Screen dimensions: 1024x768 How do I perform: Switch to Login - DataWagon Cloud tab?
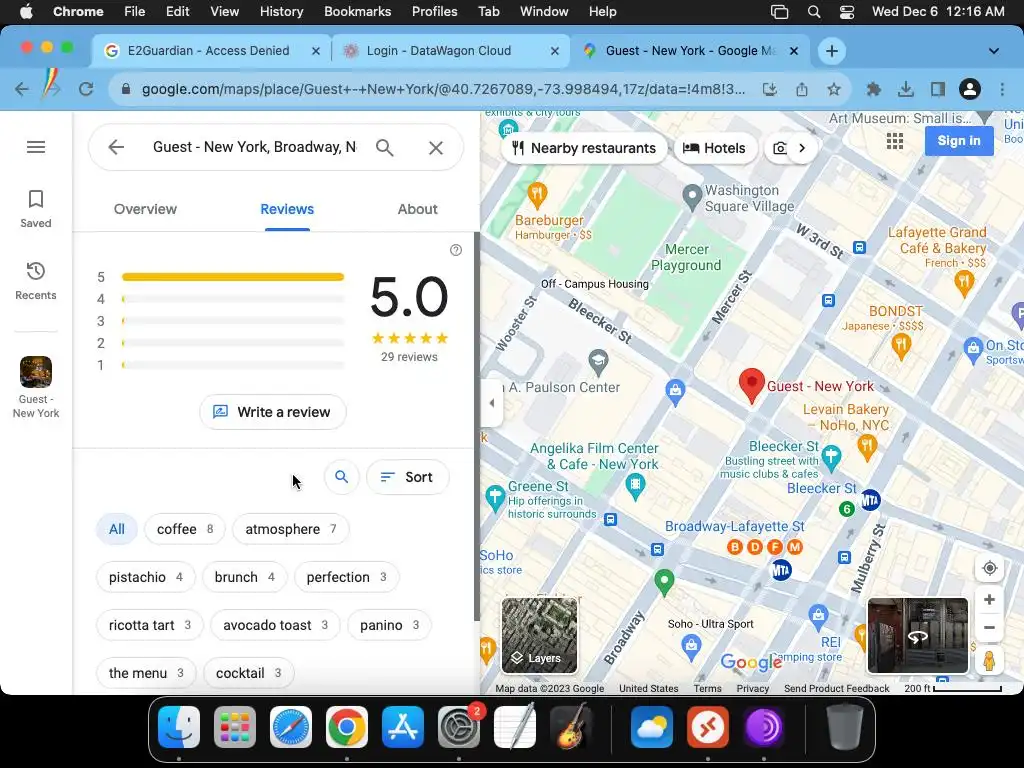coord(451,51)
